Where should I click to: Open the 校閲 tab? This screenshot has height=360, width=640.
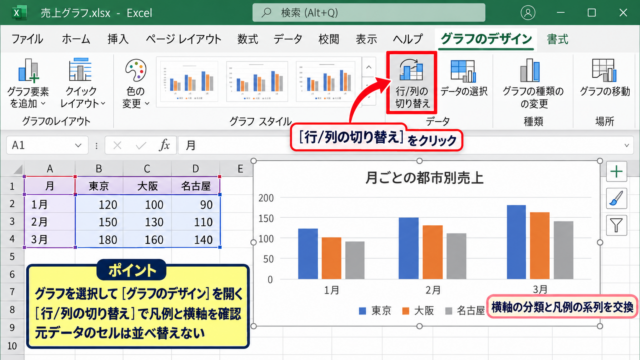click(x=329, y=39)
